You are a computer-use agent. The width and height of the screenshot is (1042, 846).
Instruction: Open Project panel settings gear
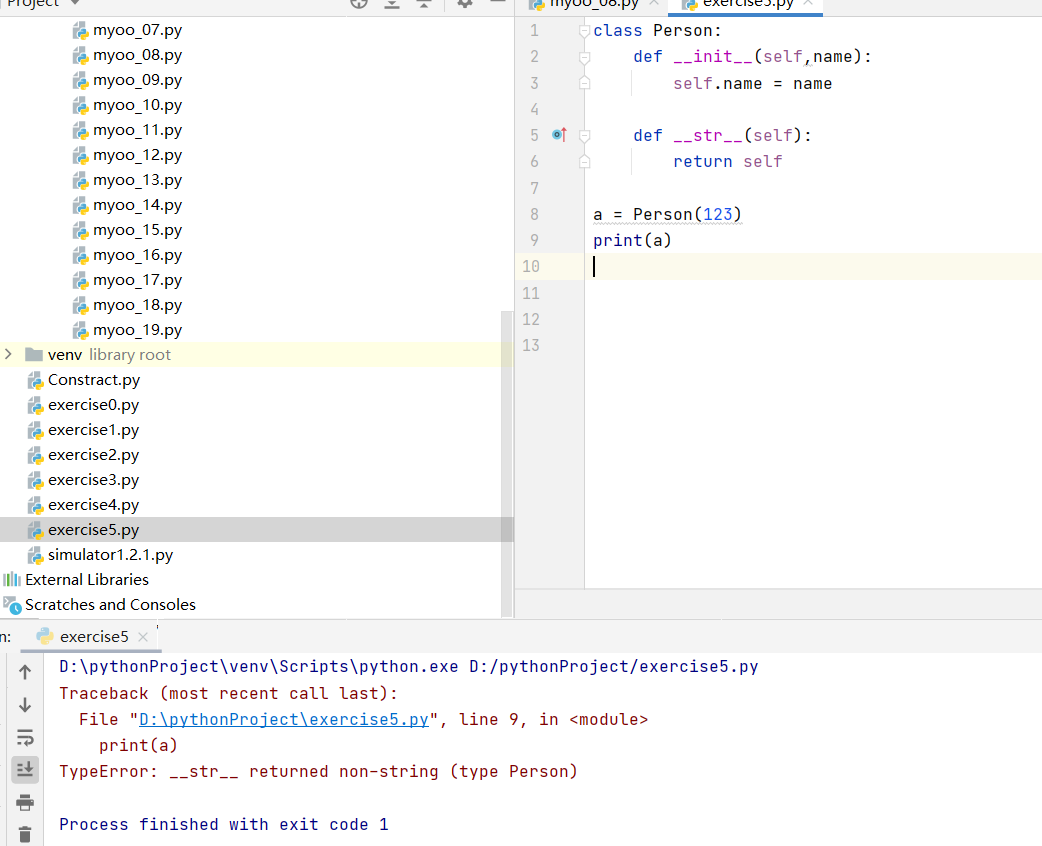pyautogui.click(x=465, y=3)
